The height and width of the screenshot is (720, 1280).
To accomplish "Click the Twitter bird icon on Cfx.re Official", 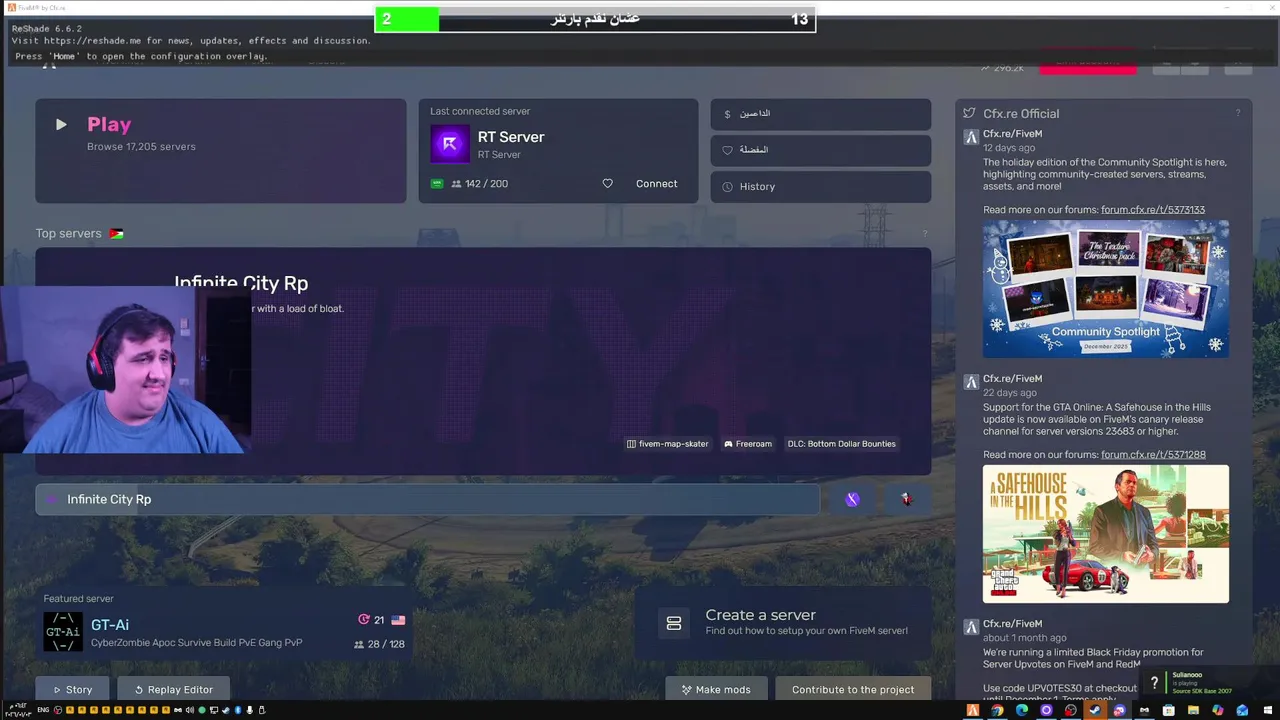I will coord(969,114).
